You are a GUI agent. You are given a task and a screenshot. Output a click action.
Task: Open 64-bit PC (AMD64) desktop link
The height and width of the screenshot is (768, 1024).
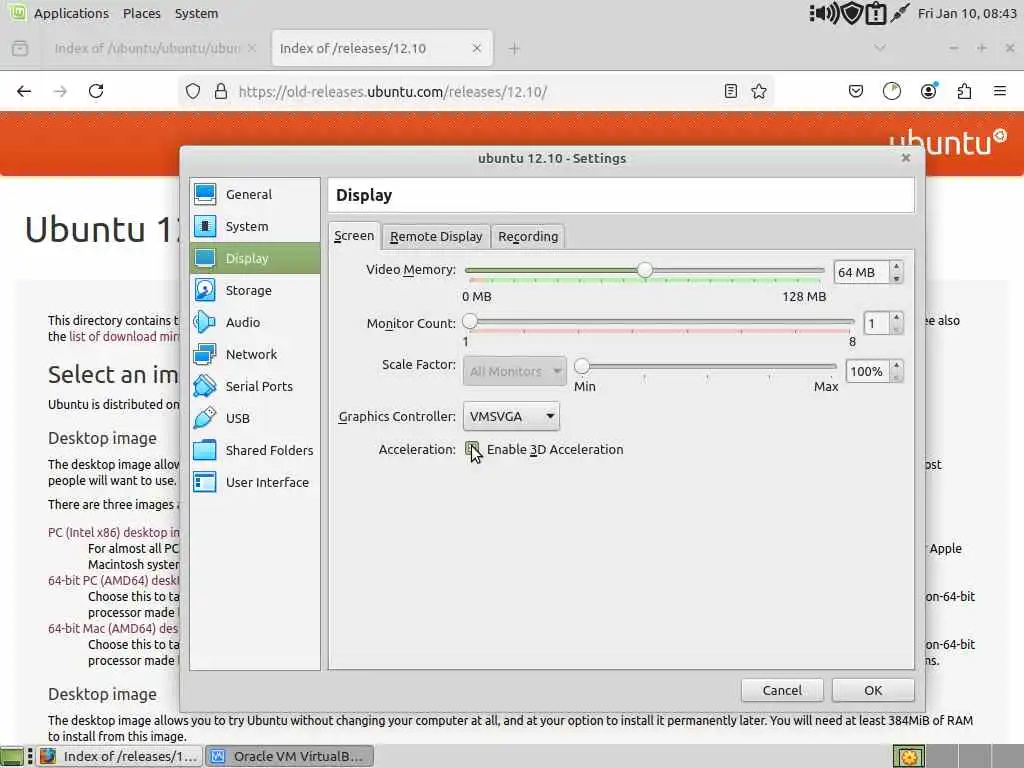click(x=114, y=581)
